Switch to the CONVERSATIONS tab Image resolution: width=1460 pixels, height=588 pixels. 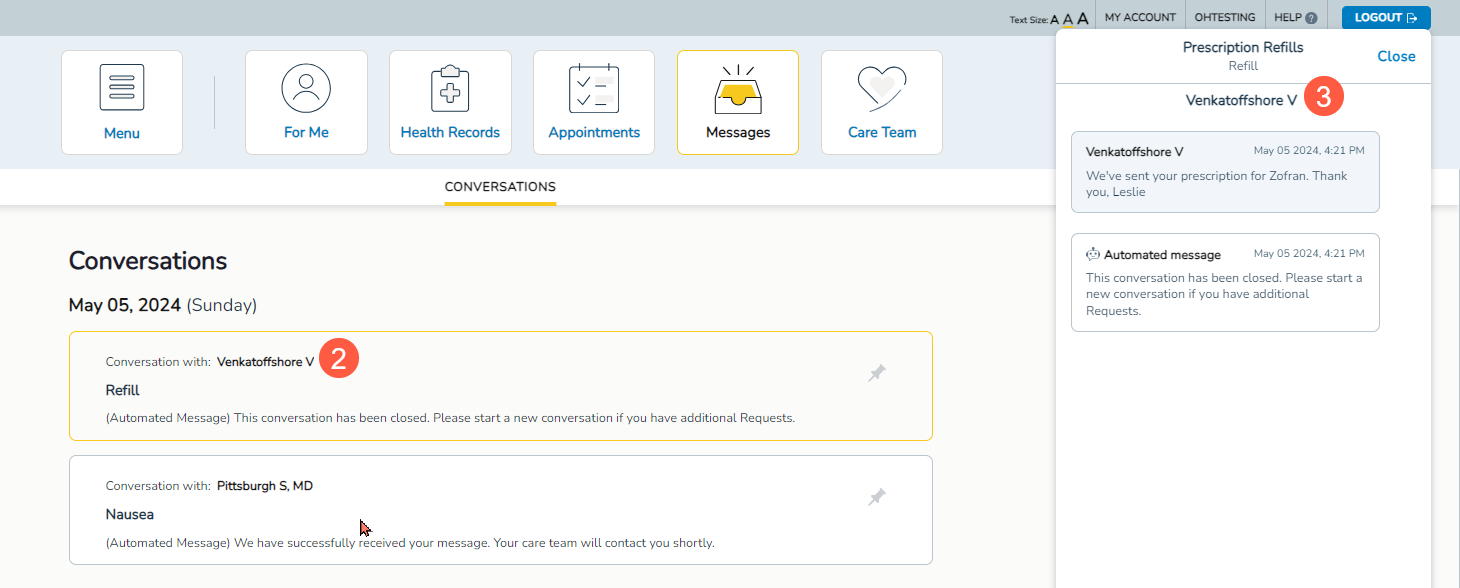(500, 187)
